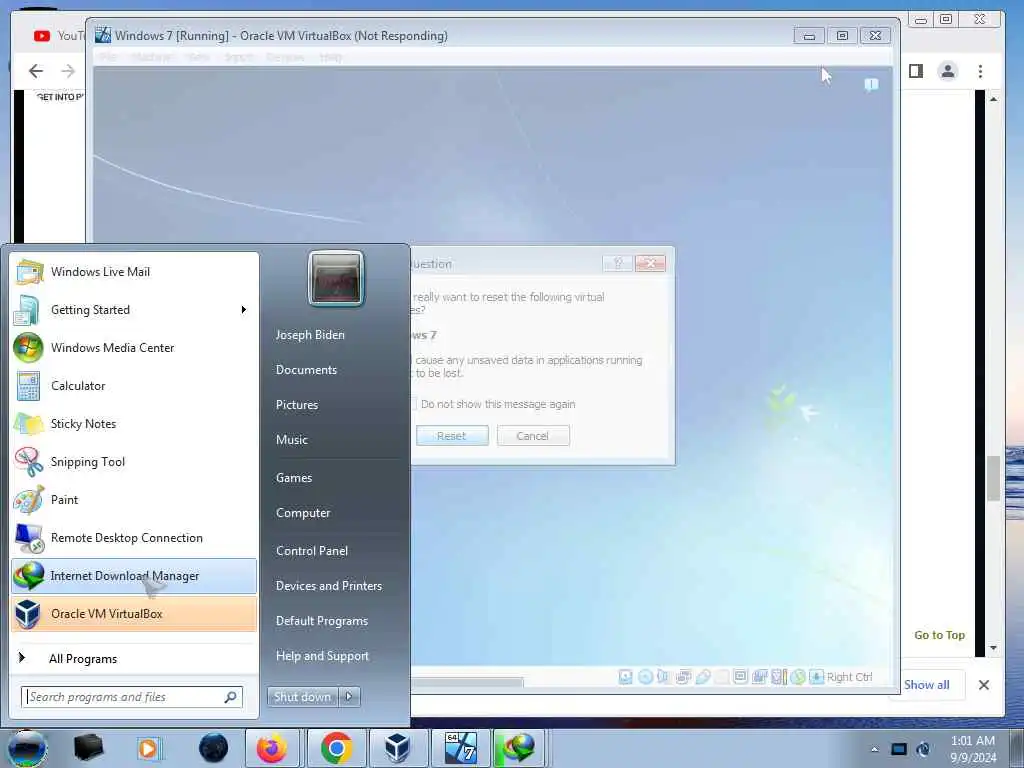Open Firefox from the taskbar
1024x768 pixels.
(x=272, y=748)
